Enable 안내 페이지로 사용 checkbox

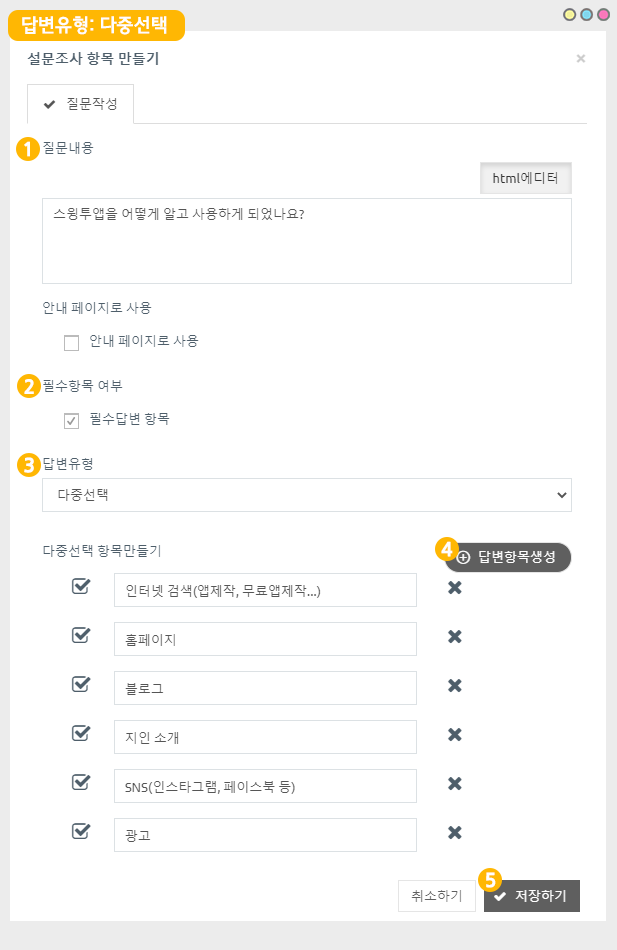click(71, 342)
